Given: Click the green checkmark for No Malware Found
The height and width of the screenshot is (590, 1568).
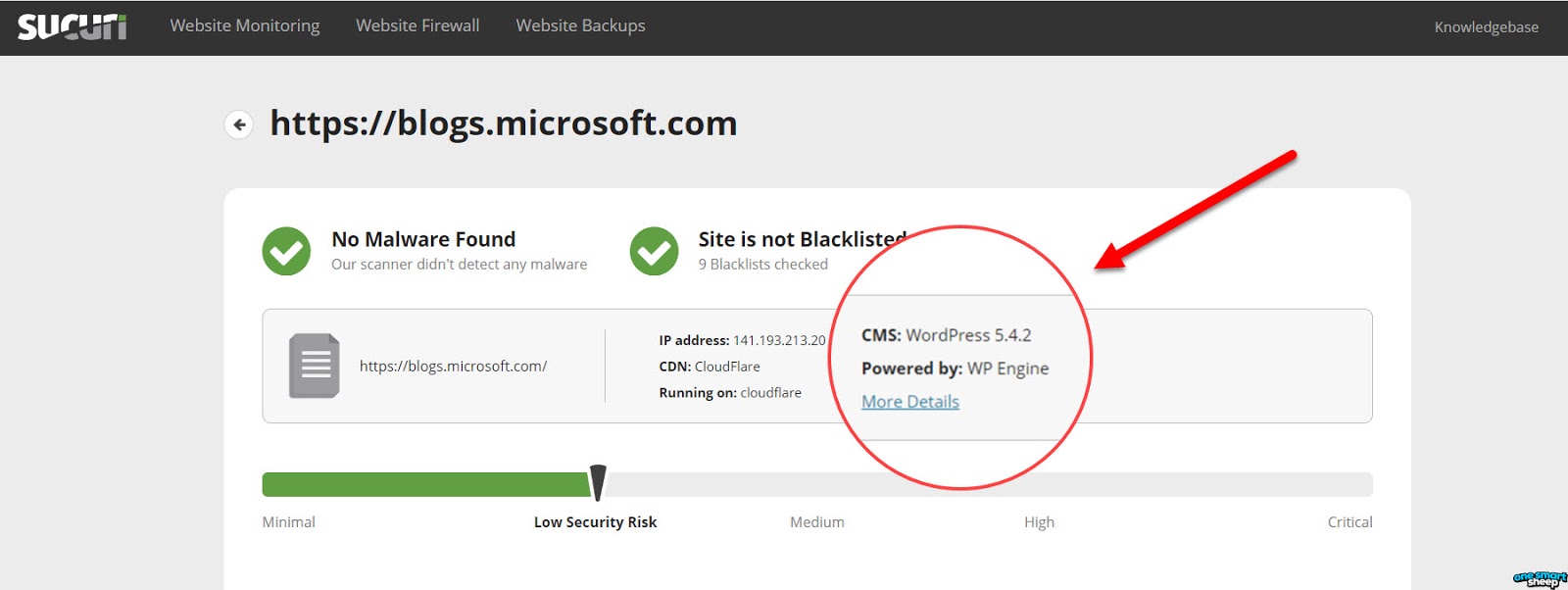Looking at the screenshot, I should (x=286, y=252).
